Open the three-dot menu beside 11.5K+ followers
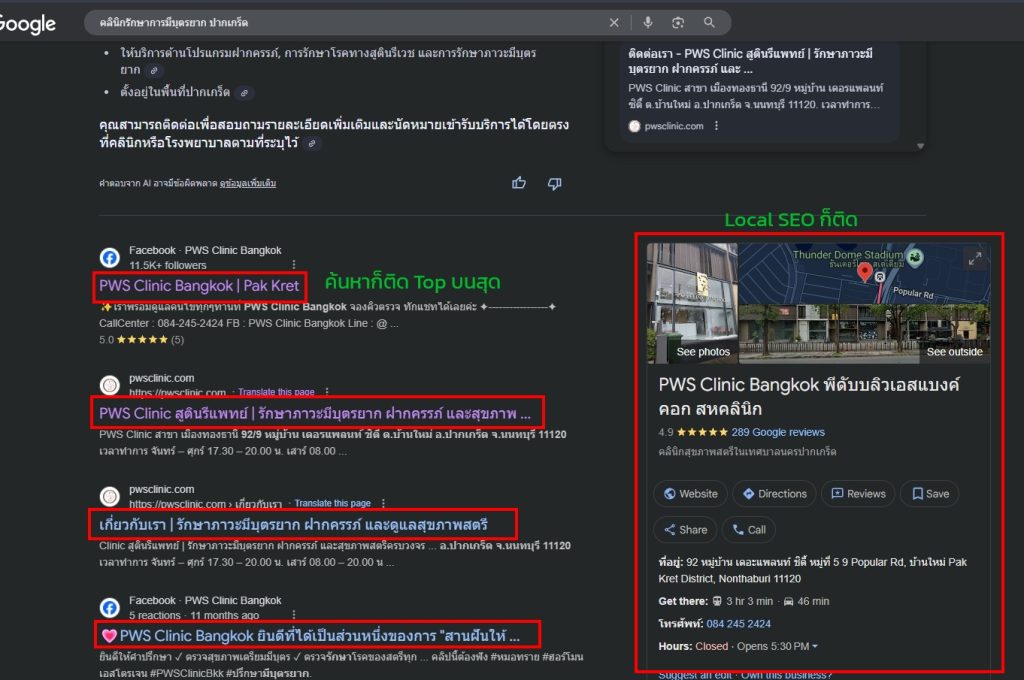 294,265
